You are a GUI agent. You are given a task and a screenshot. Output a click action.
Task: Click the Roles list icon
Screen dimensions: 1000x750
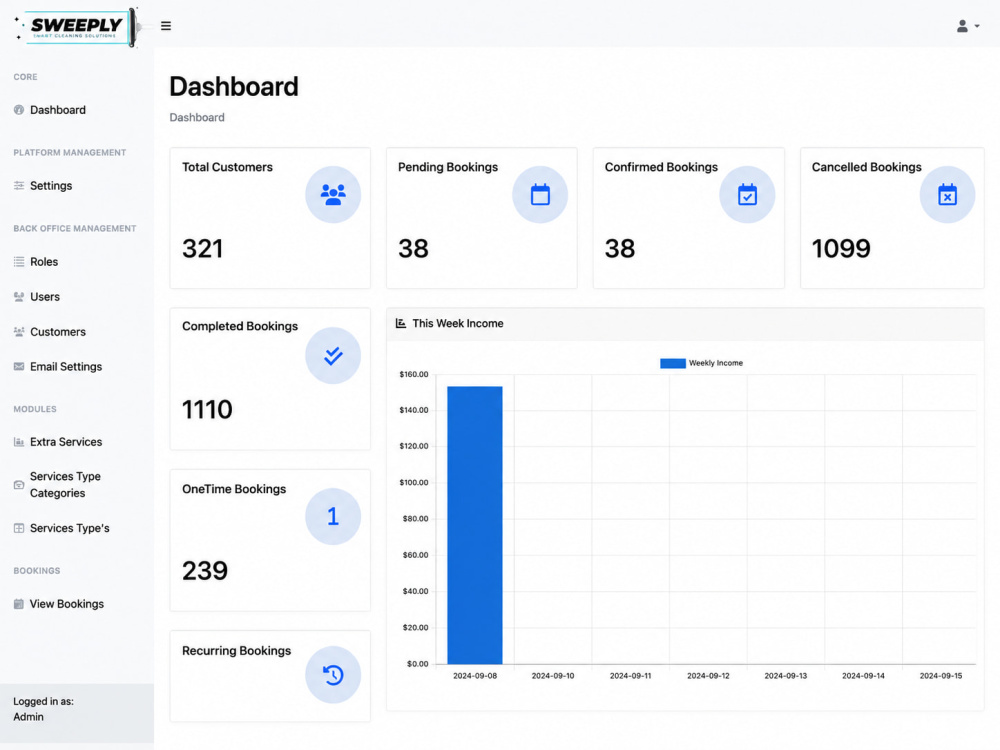pyautogui.click(x=18, y=261)
